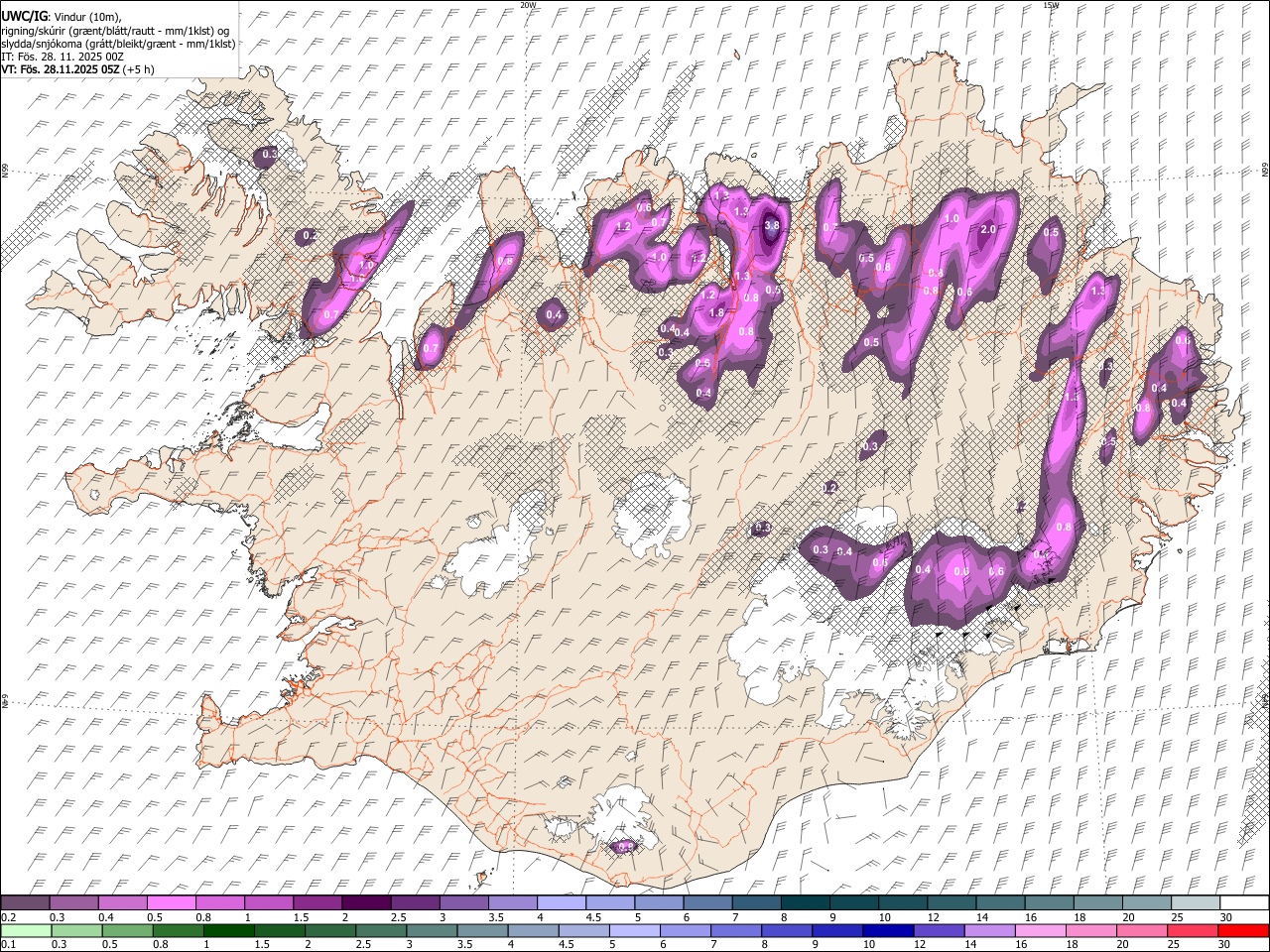Select the red rain swatch at 25
Screen dimensions: 1270x952
tap(1191, 931)
